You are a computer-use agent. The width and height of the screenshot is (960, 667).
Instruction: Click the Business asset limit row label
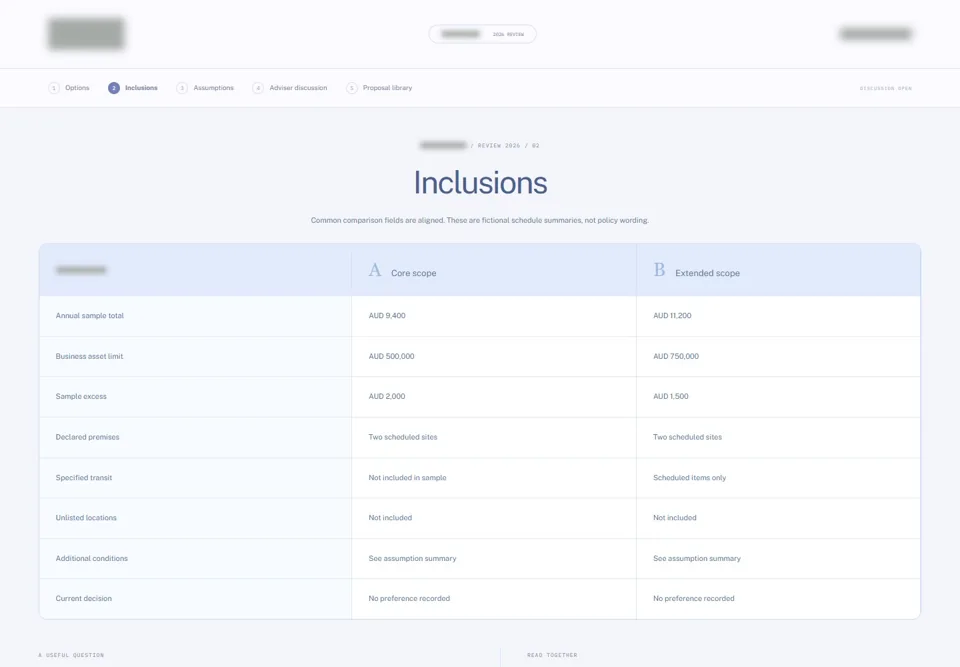tap(89, 356)
